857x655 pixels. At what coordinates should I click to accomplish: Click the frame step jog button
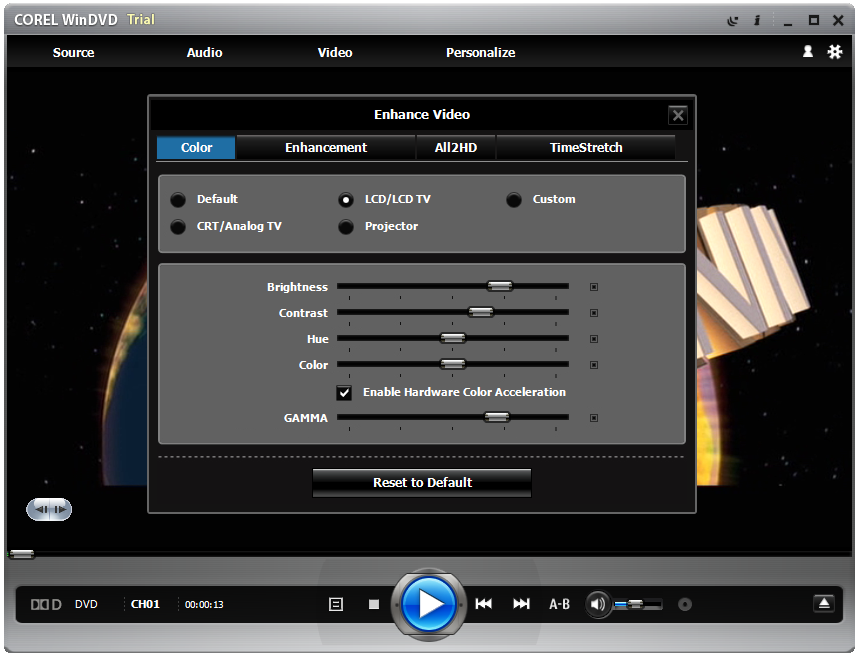coord(49,510)
